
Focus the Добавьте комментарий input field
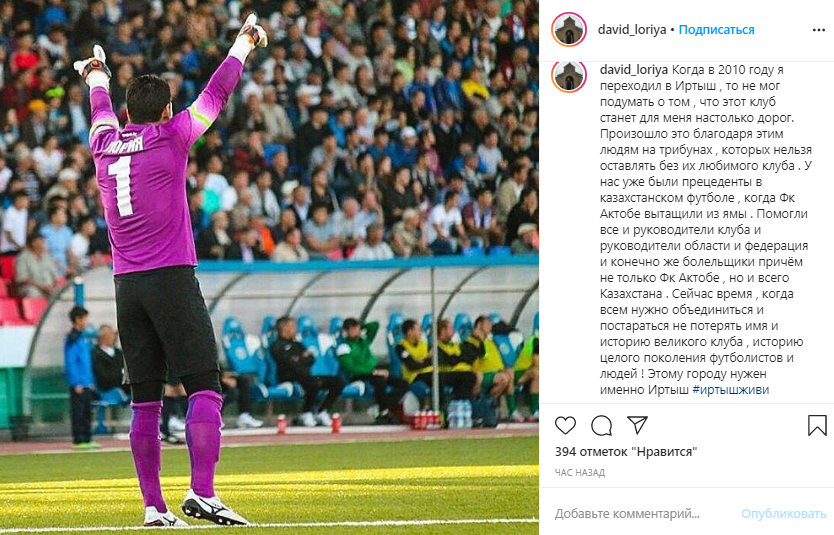(642, 514)
